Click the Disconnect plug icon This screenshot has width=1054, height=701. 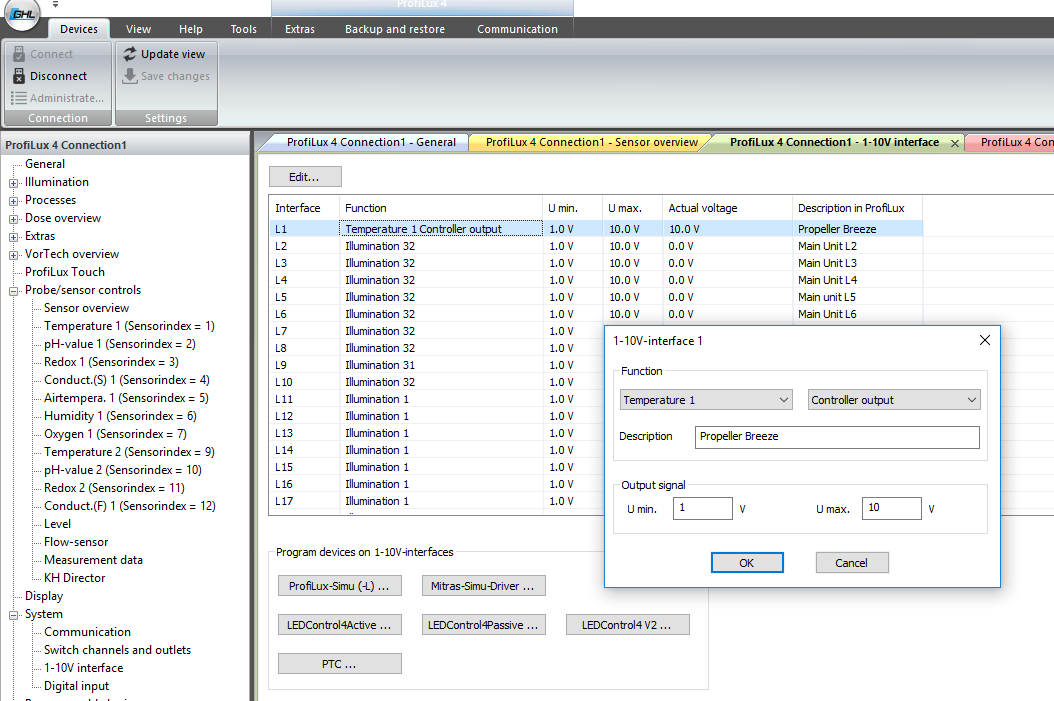click(x=19, y=76)
